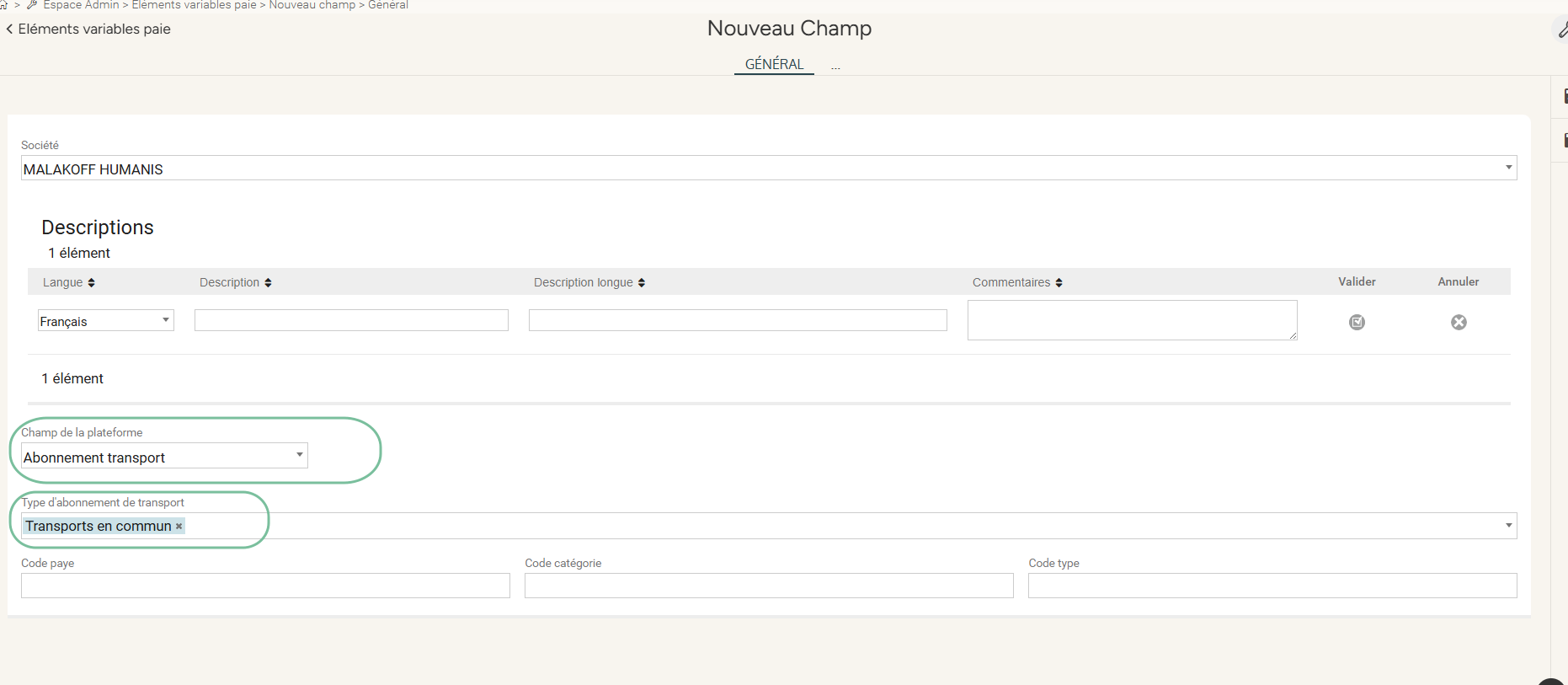This screenshot has width=1568, height=685.
Task: Click the Code paye input field
Action: [x=265, y=586]
